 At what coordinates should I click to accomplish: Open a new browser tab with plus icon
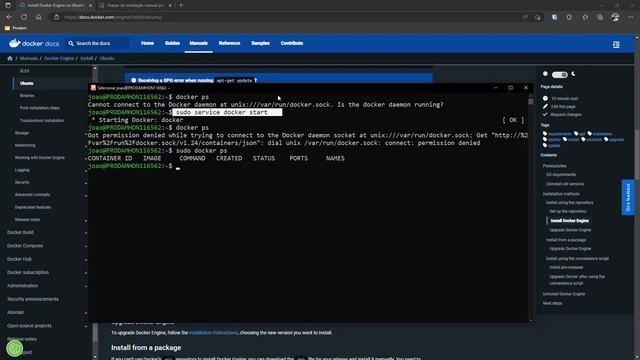(x=181, y=5)
